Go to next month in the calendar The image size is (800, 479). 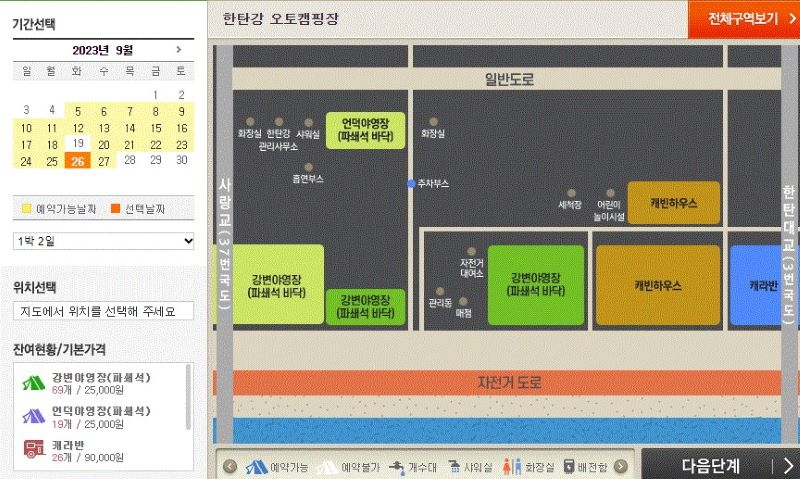(179, 49)
